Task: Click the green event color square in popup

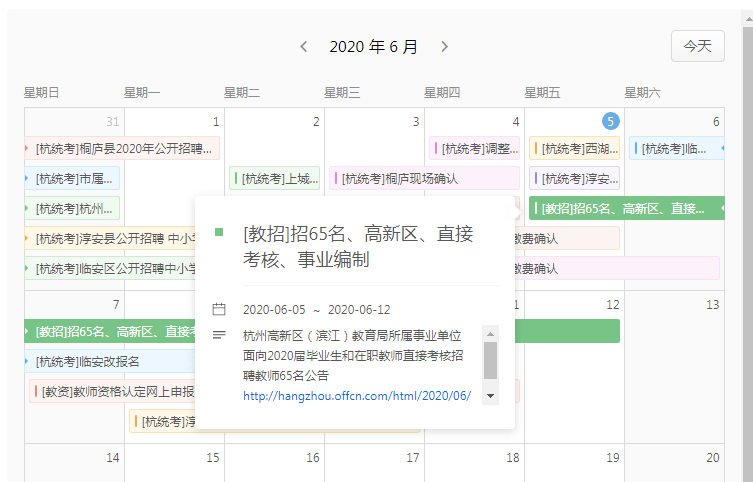Action: [219, 232]
